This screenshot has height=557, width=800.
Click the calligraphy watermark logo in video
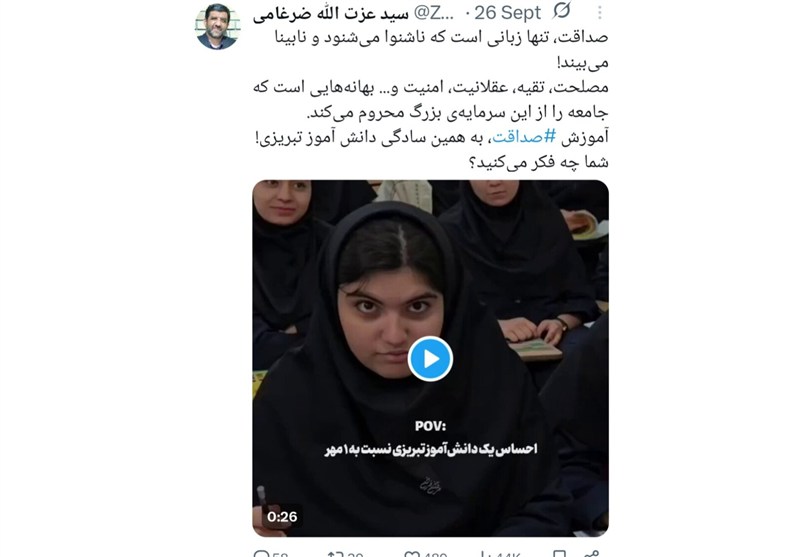[x=430, y=485]
